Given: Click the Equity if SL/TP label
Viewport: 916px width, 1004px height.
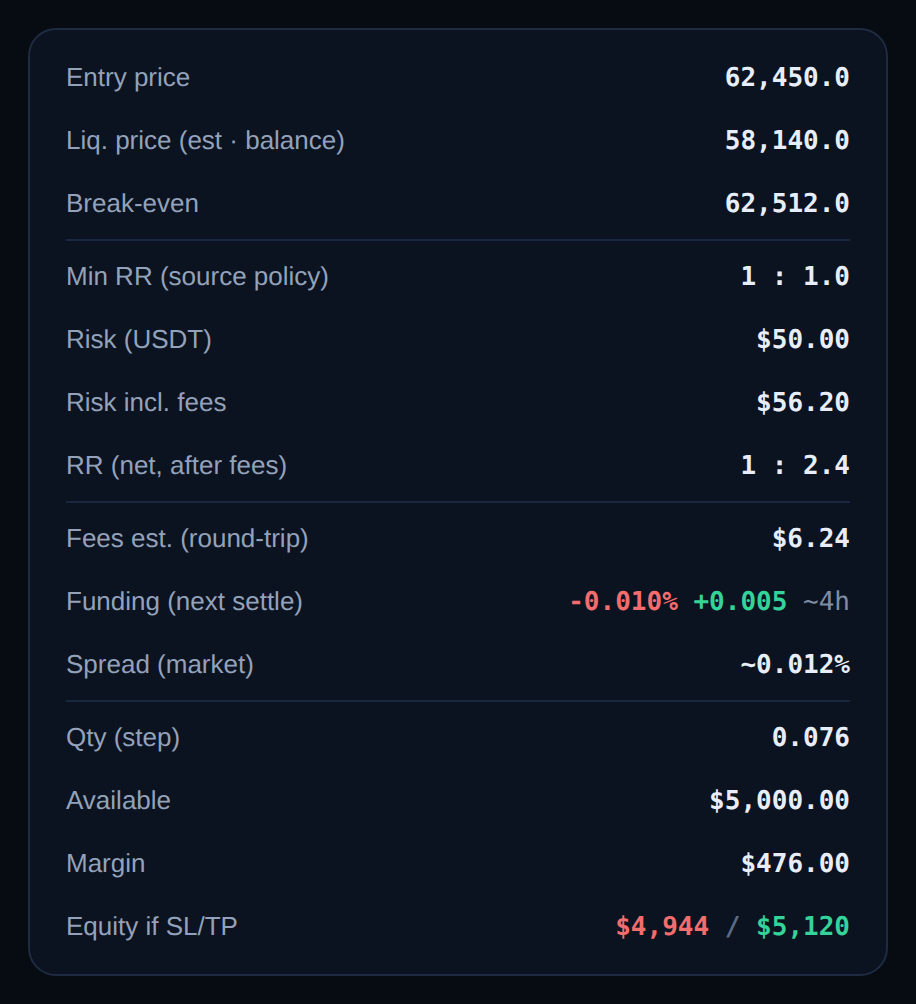Looking at the screenshot, I should (152, 927).
